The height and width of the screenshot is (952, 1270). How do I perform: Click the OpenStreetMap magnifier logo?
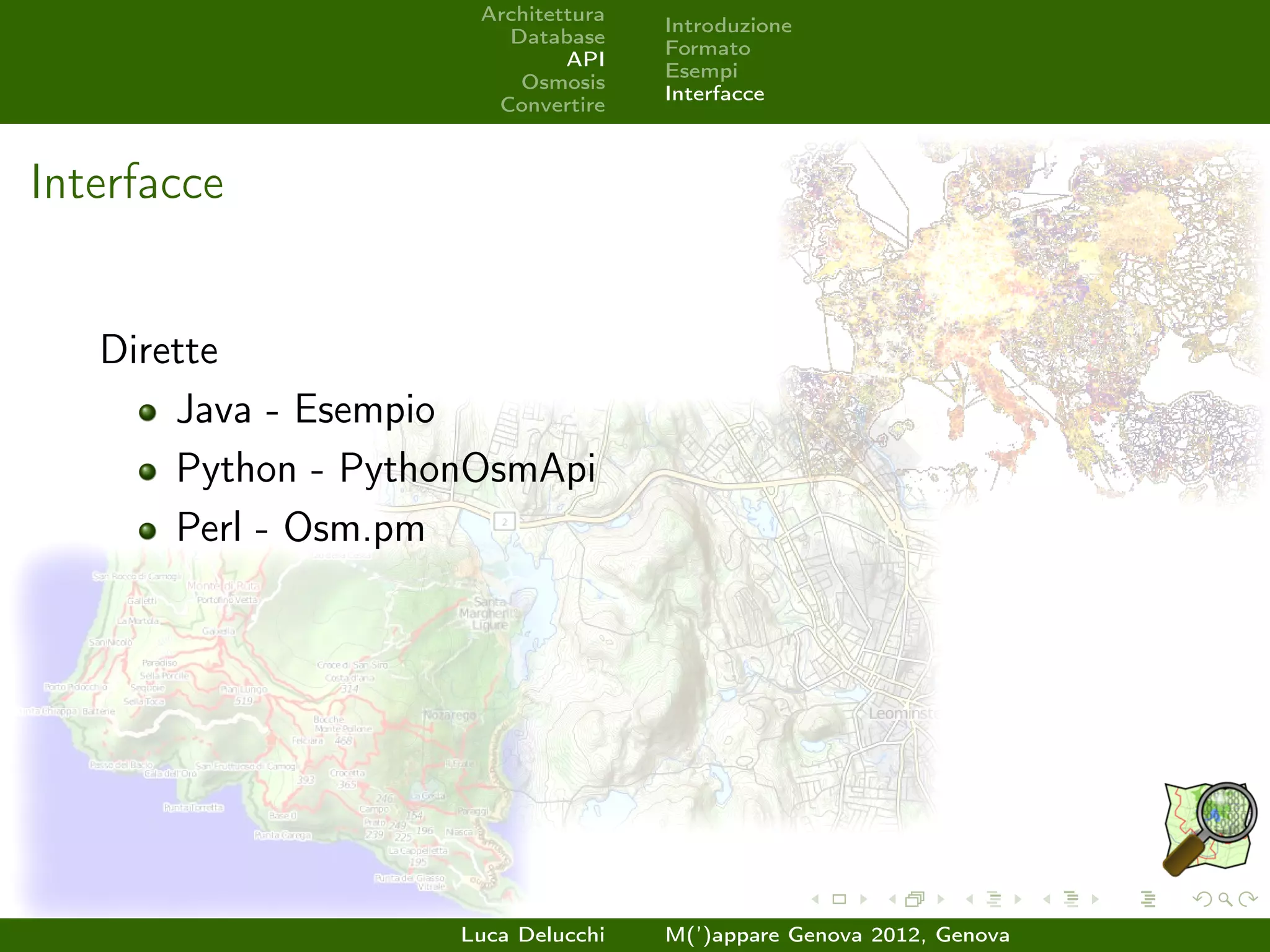point(1209,829)
